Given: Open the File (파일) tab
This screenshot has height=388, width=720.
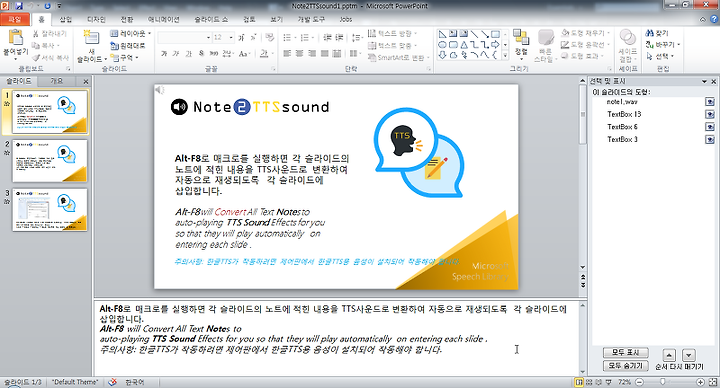Looking at the screenshot, I should point(15,19).
